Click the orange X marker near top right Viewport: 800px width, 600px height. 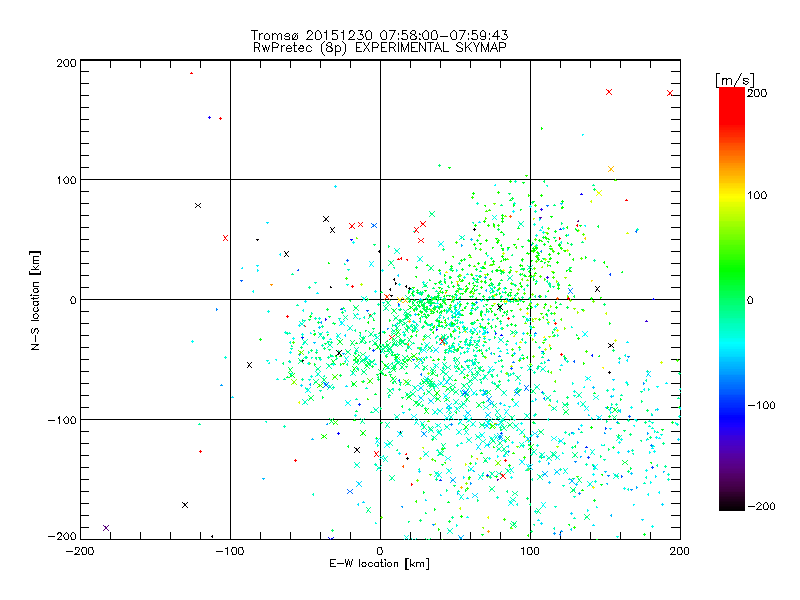coord(611,169)
